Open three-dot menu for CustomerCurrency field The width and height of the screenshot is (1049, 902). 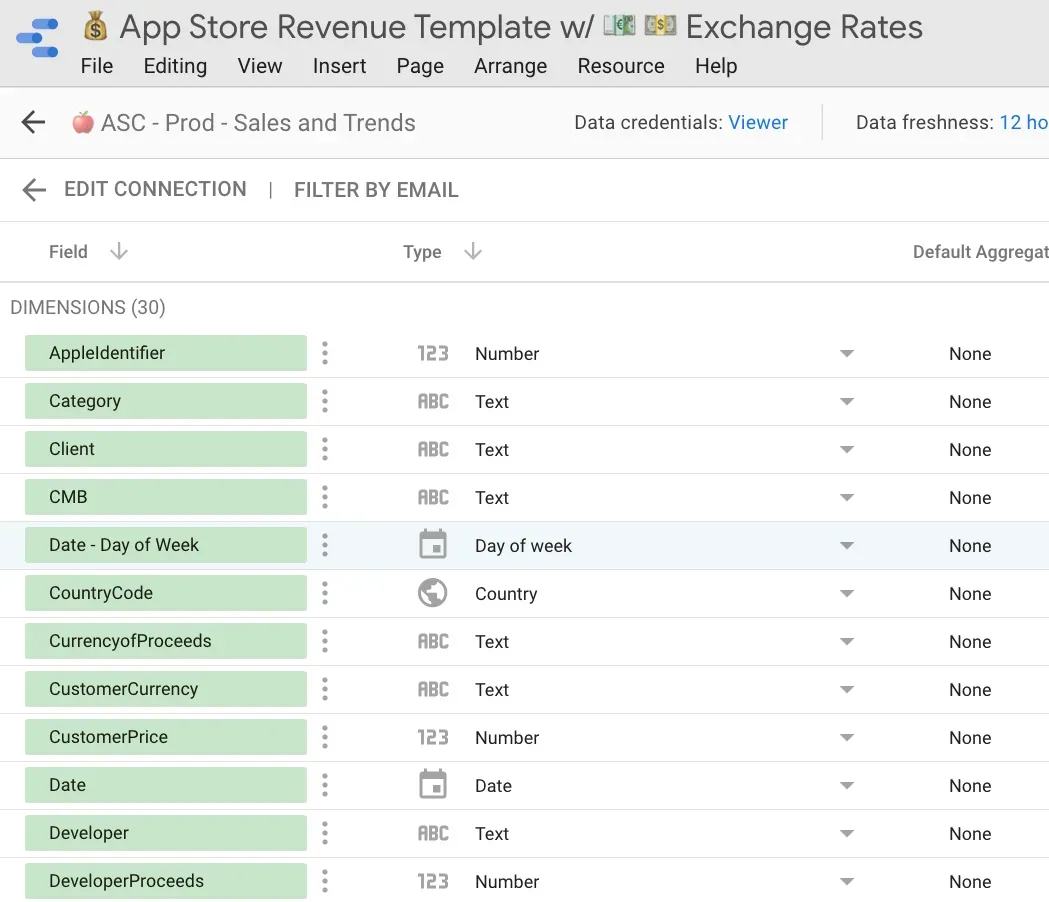coord(325,689)
